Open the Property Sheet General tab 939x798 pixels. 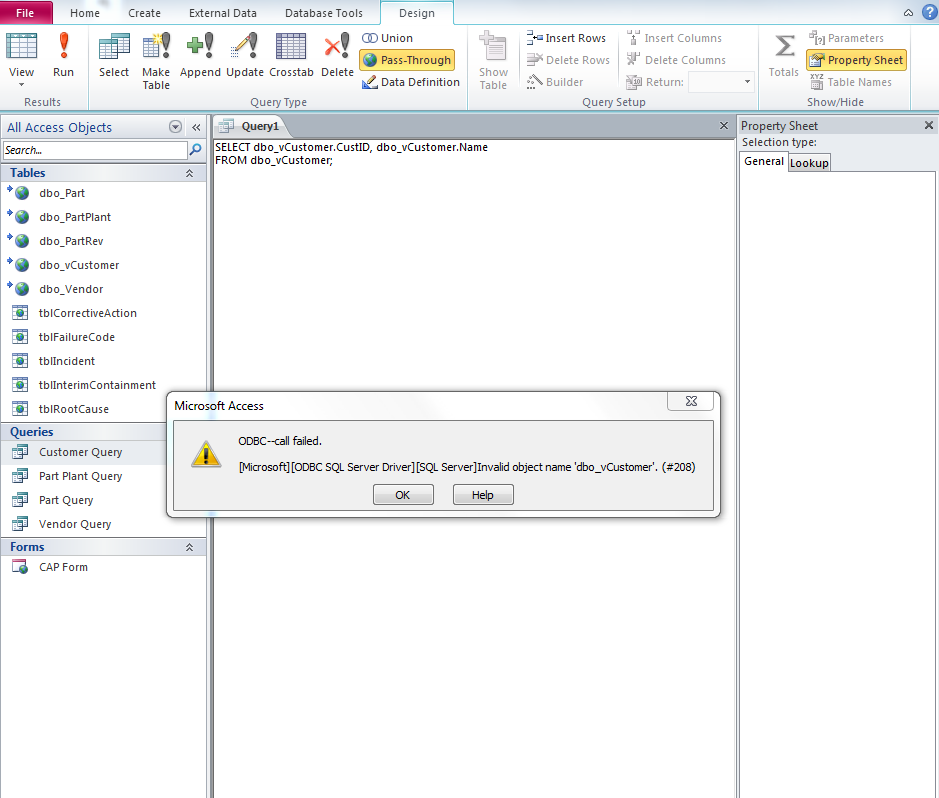[764, 161]
